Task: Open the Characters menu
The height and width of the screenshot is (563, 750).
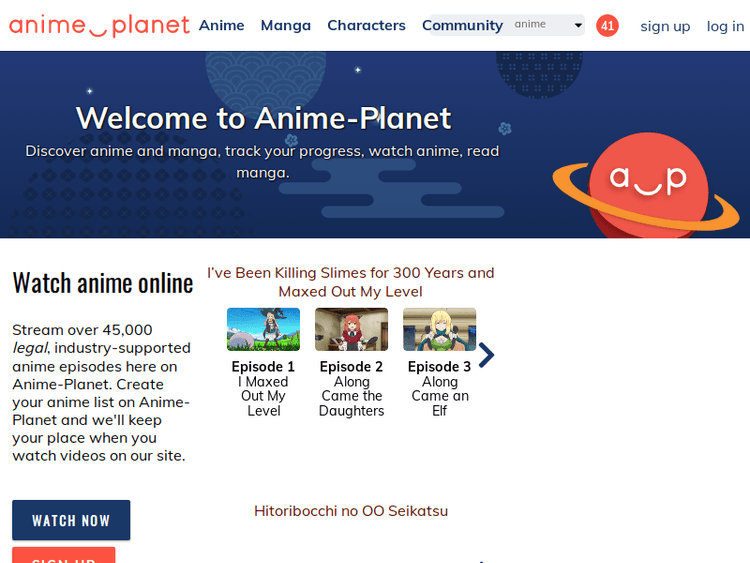Action: click(366, 25)
